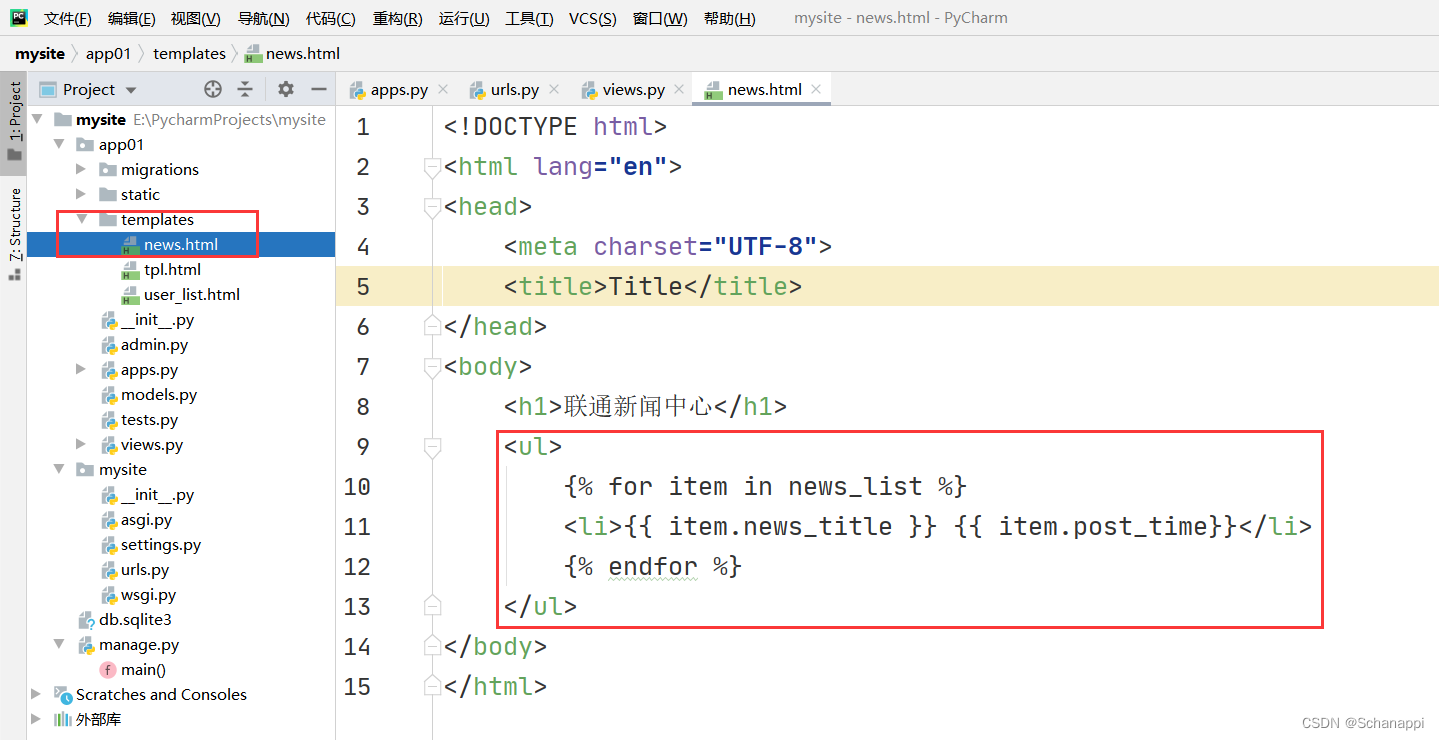1439x740 pixels.
Task: Open the Structure side tool window
Action: pos(14,230)
